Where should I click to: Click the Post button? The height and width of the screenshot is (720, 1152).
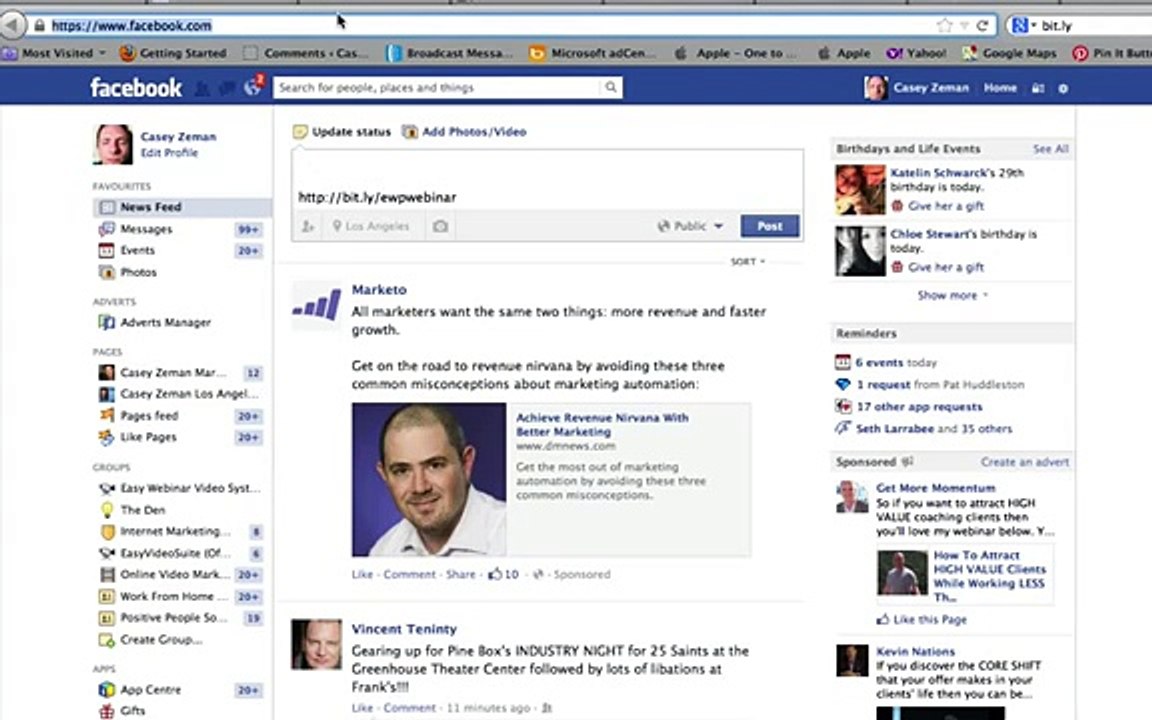pos(769,226)
